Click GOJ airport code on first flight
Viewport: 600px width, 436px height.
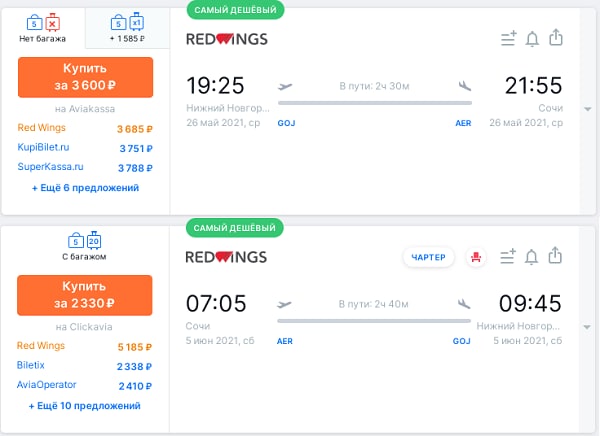tap(286, 123)
